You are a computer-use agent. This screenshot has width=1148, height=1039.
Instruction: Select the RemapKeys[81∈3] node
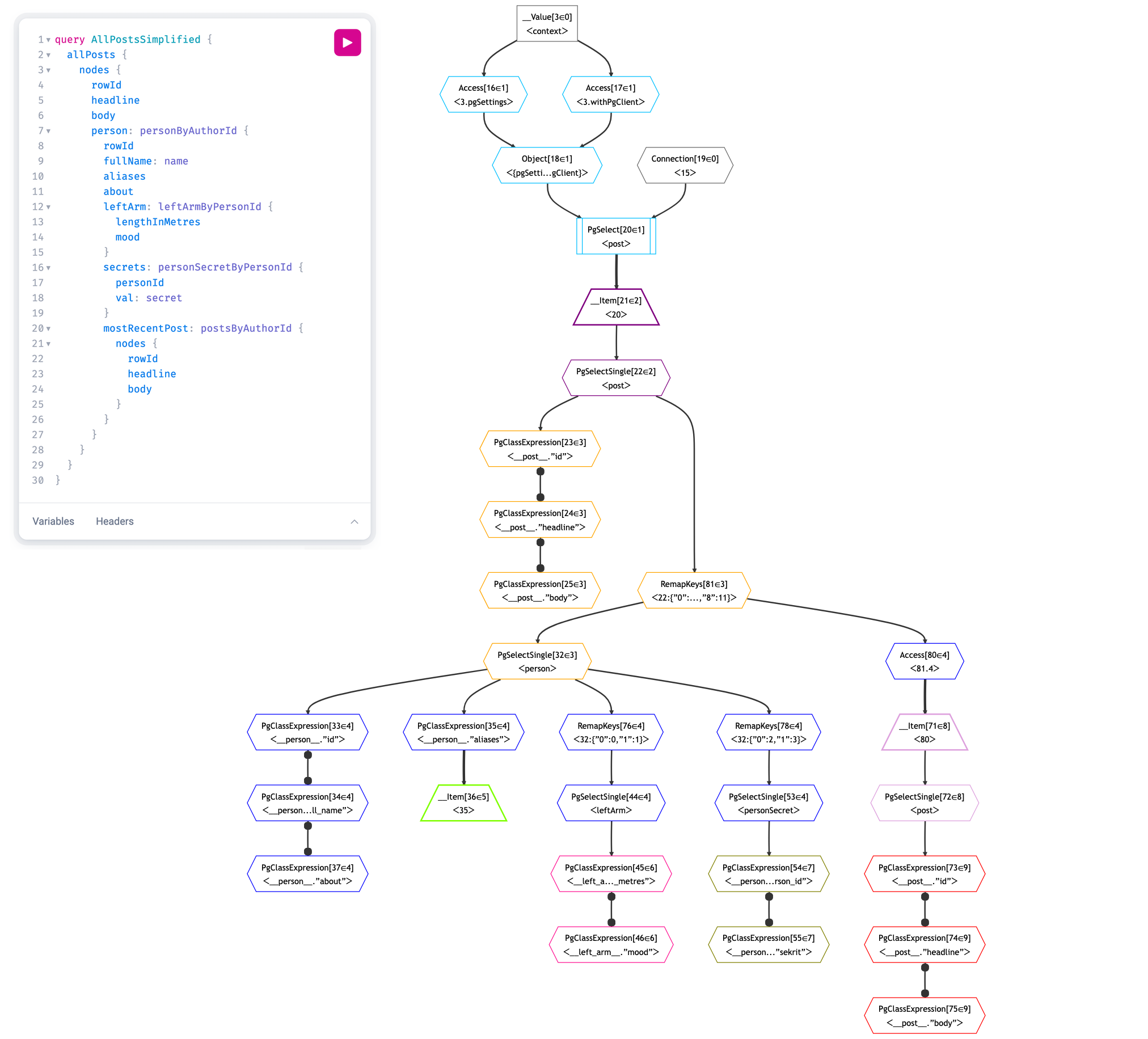click(x=694, y=590)
